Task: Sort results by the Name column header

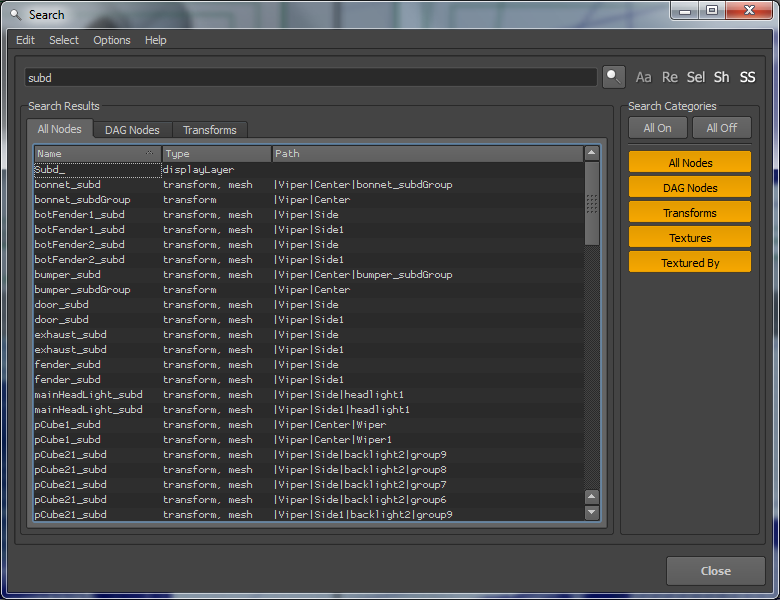Action: 97,154
